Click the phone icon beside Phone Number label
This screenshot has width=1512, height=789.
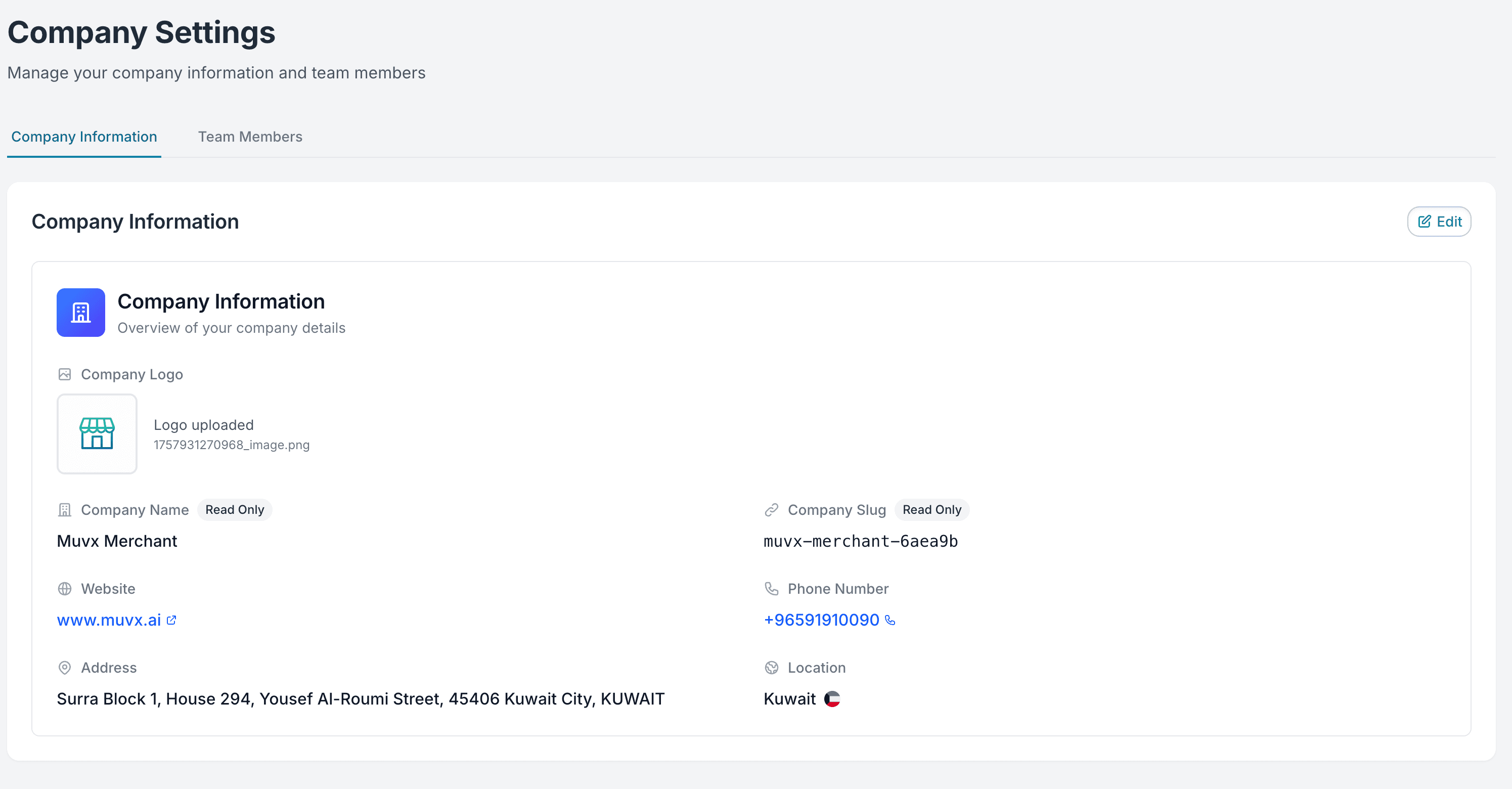click(x=771, y=588)
